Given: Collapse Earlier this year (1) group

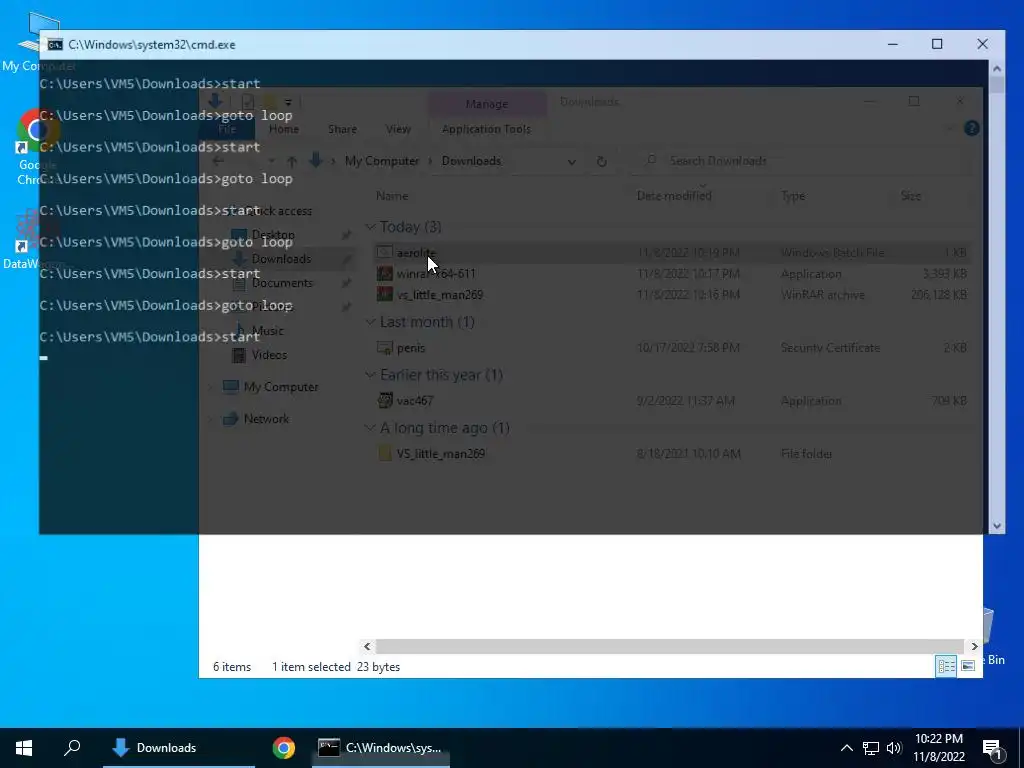Looking at the screenshot, I should (x=370, y=375).
